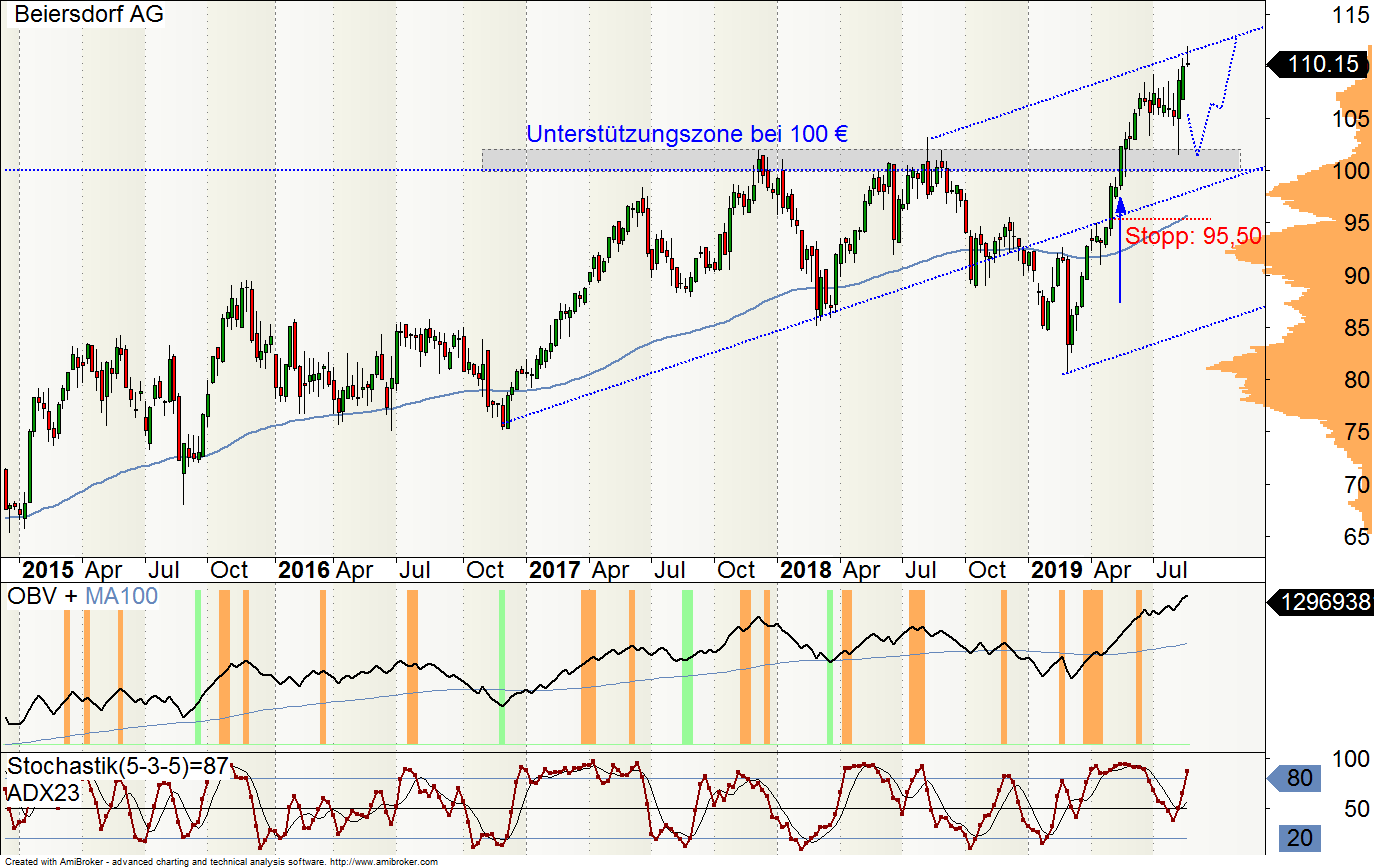Click the blue upward arrow near April 2019

click(1120, 250)
